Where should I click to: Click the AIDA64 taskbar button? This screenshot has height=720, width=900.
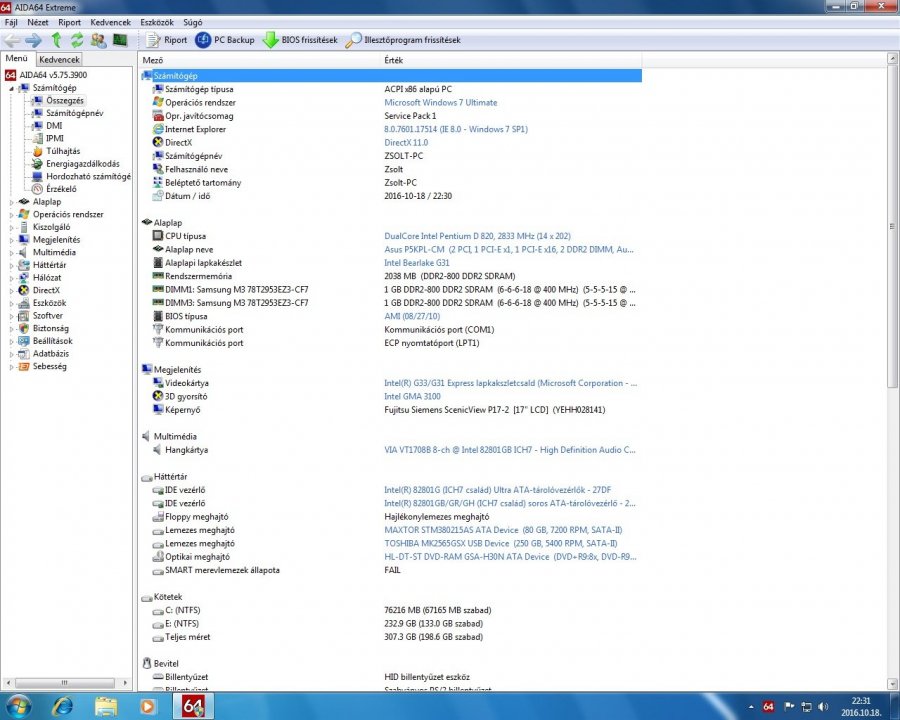193,706
